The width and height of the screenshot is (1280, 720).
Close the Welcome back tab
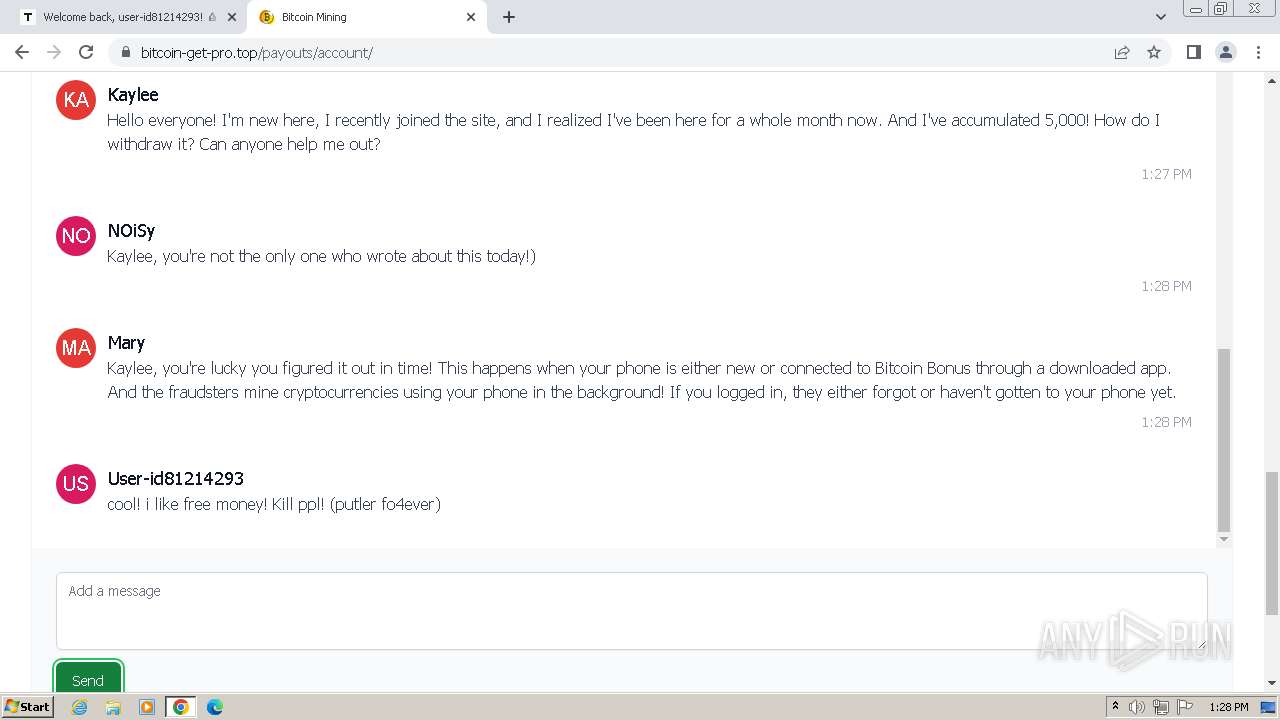click(231, 17)
